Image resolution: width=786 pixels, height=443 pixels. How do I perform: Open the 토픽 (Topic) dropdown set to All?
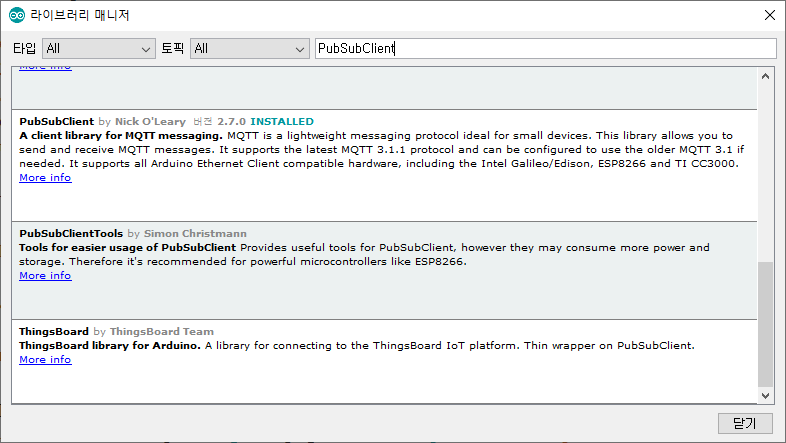(x=250, y=49)
